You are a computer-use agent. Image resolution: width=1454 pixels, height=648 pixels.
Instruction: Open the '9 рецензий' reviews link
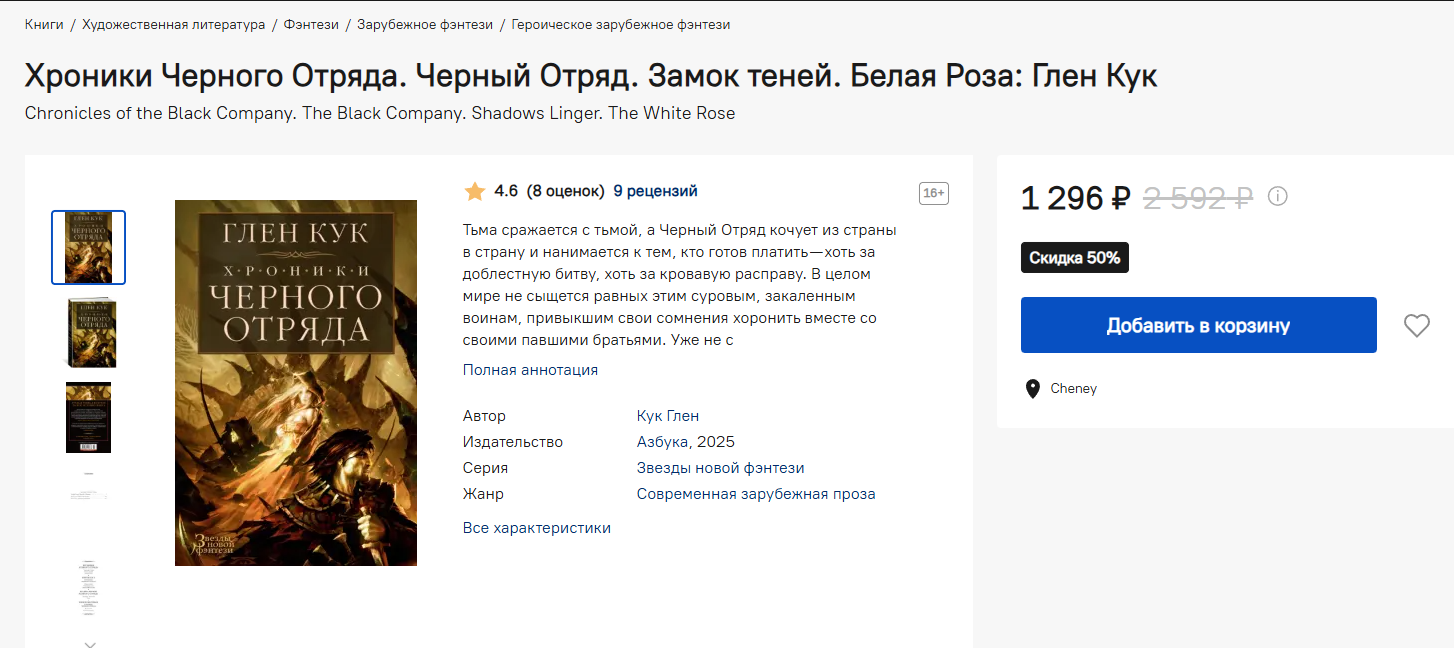[x=655, y=191]
